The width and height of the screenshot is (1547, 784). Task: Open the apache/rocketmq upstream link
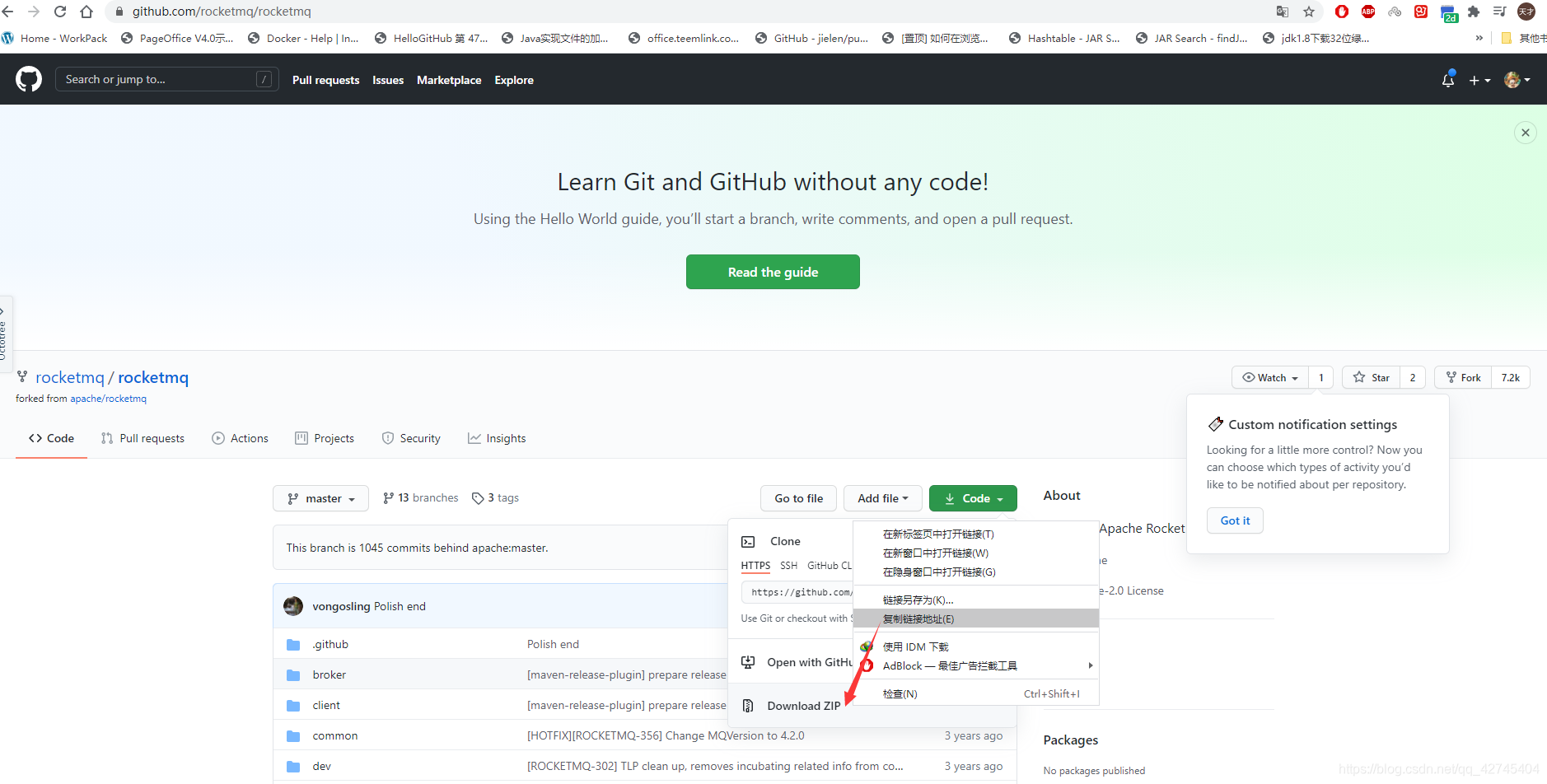click(x=108, y=399)
